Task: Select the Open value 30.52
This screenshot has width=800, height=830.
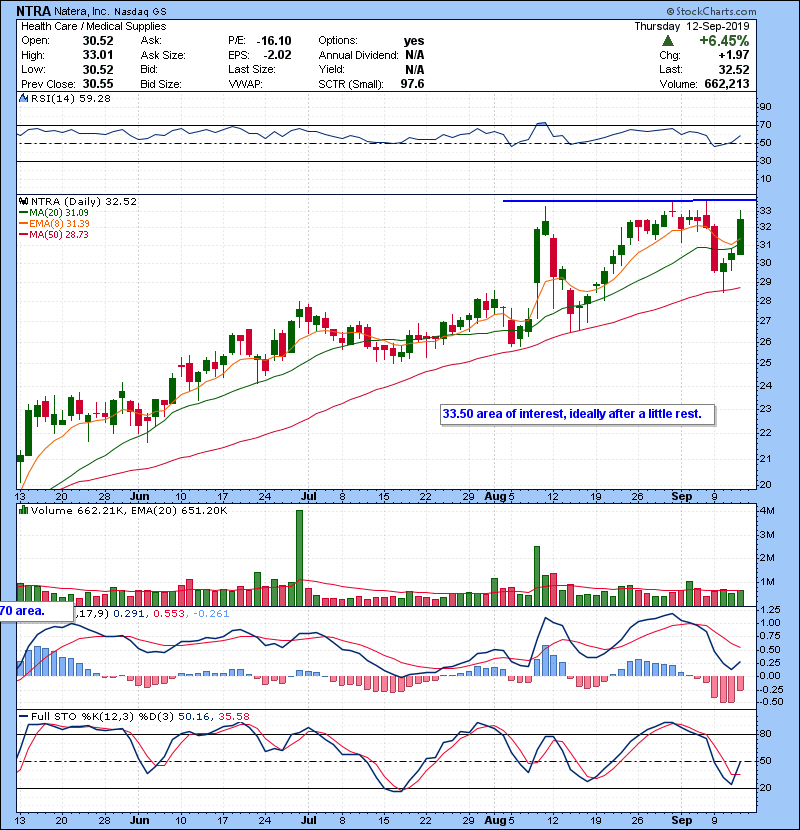Action: (98, 41)
